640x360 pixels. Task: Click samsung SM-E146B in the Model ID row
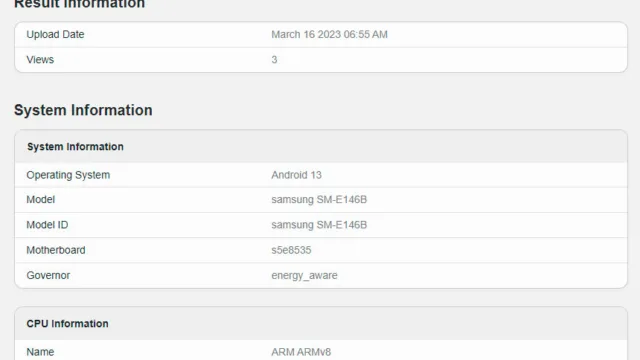(x=319, y=225)
